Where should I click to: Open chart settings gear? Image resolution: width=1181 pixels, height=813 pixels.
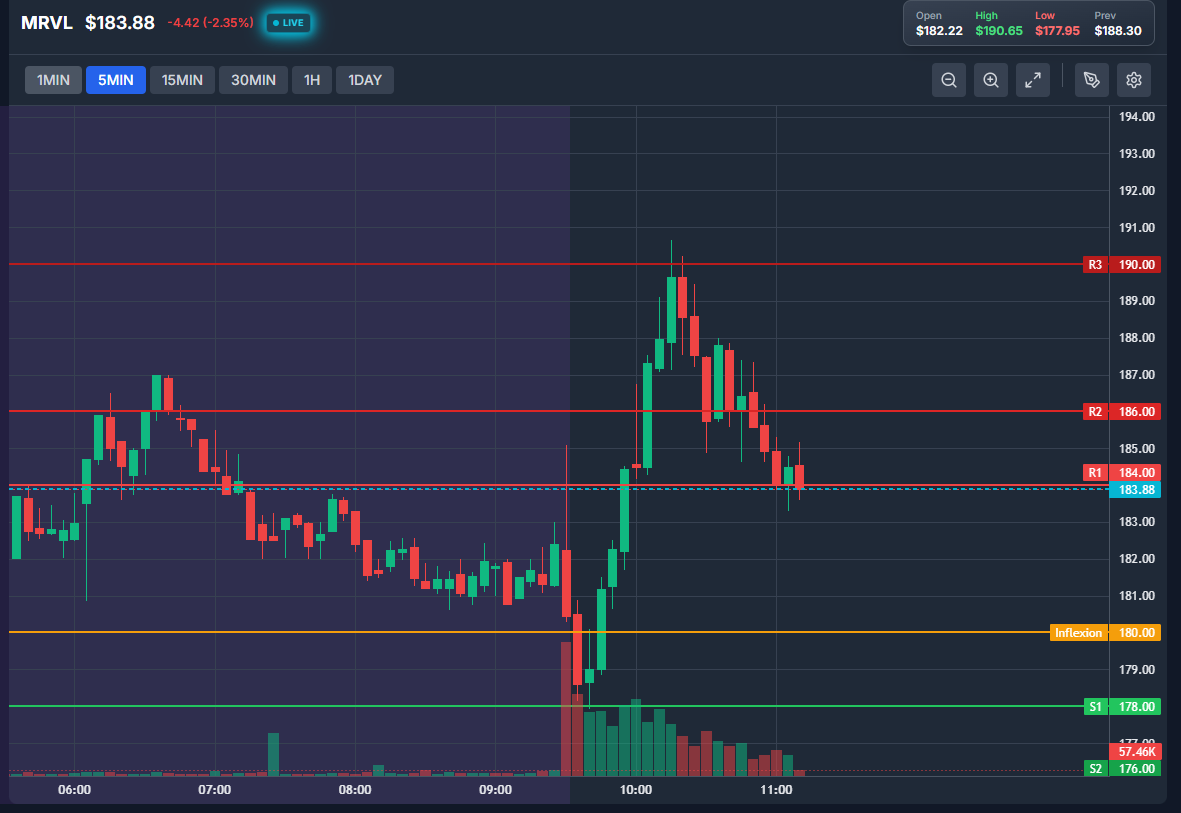(x=1134, y=80)
